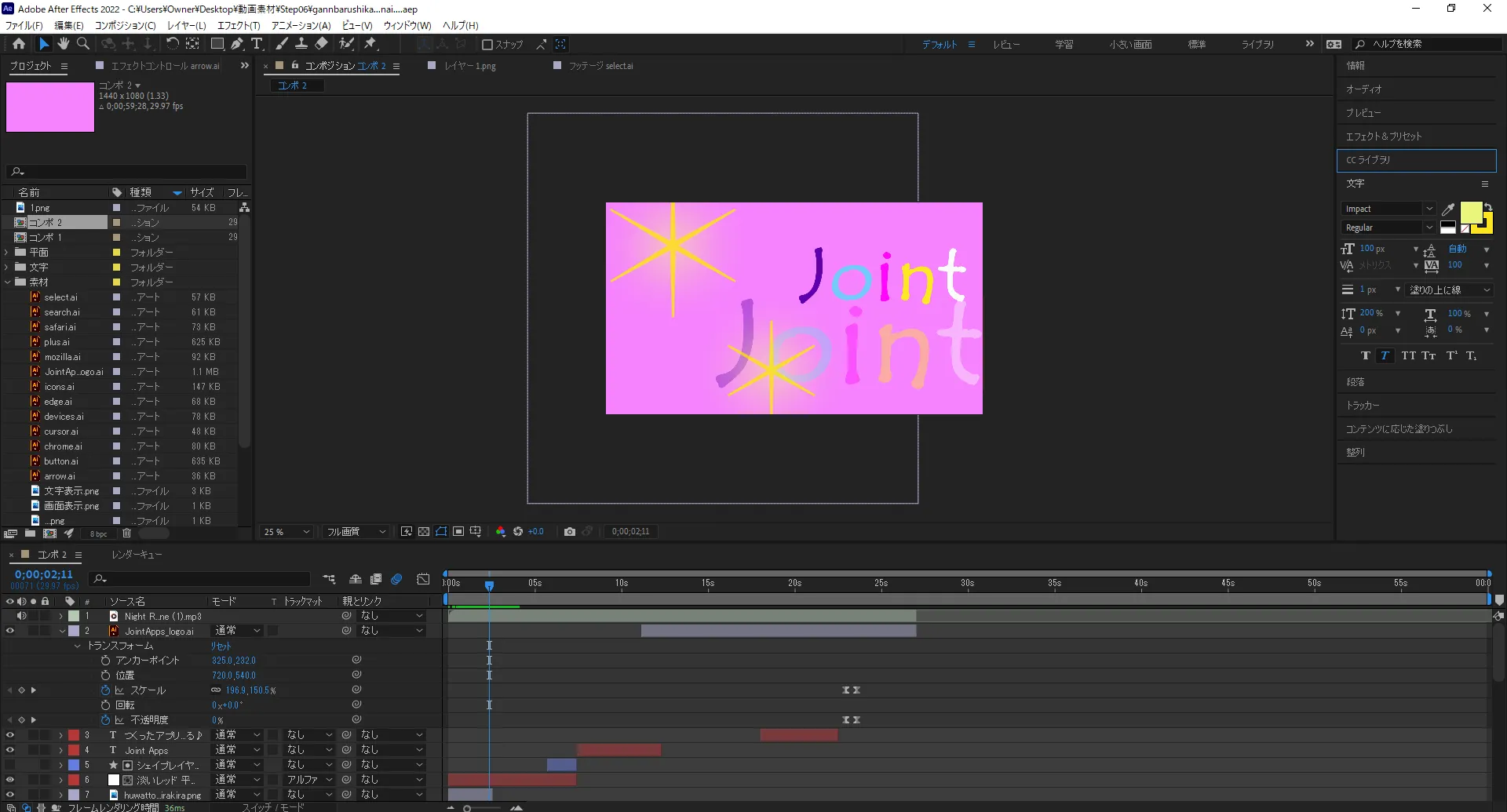Open the エフェクト(T) menu

239,25
